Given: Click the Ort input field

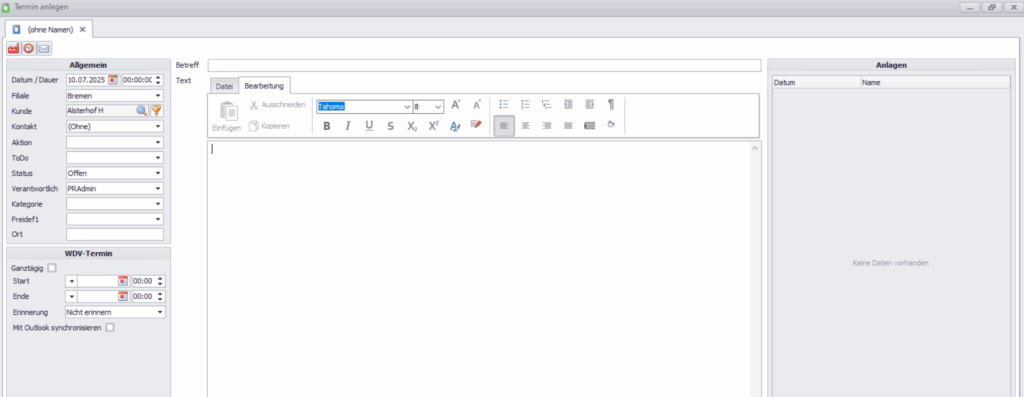Looking at the screenshot, I should [115, 234].
